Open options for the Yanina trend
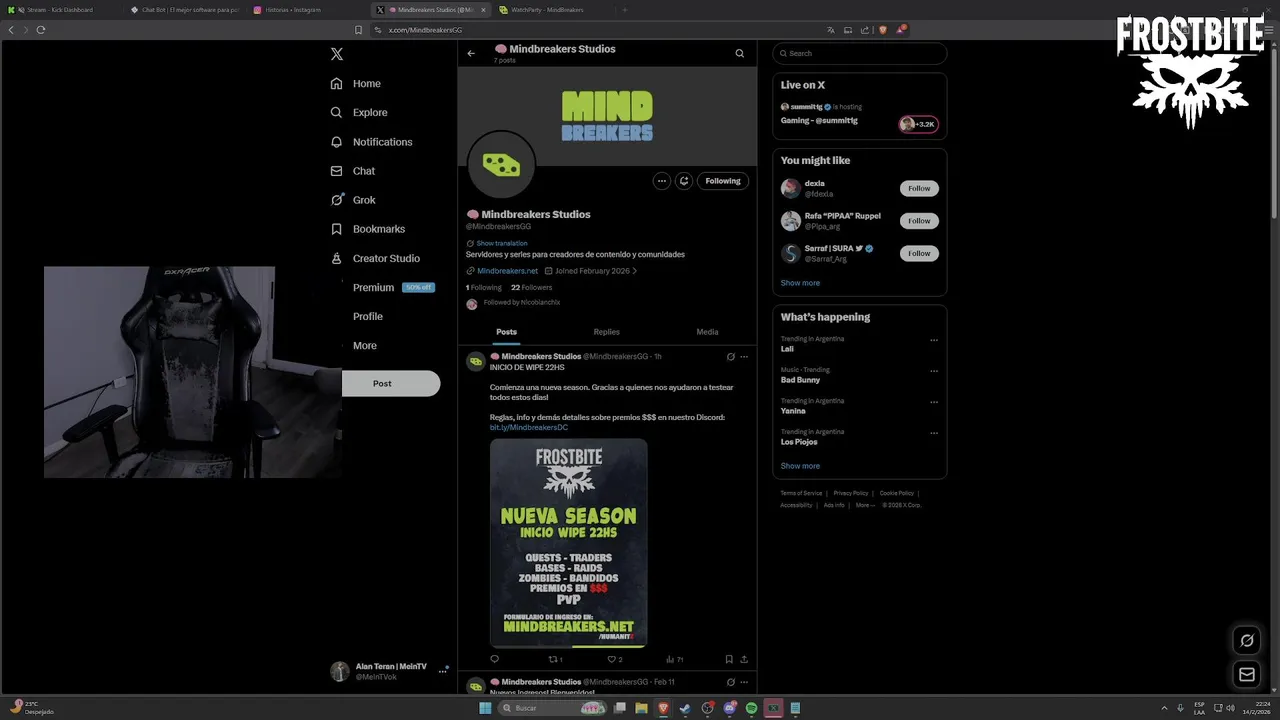Viewport: 1280px width, 720px height. (x=934, y=402)
